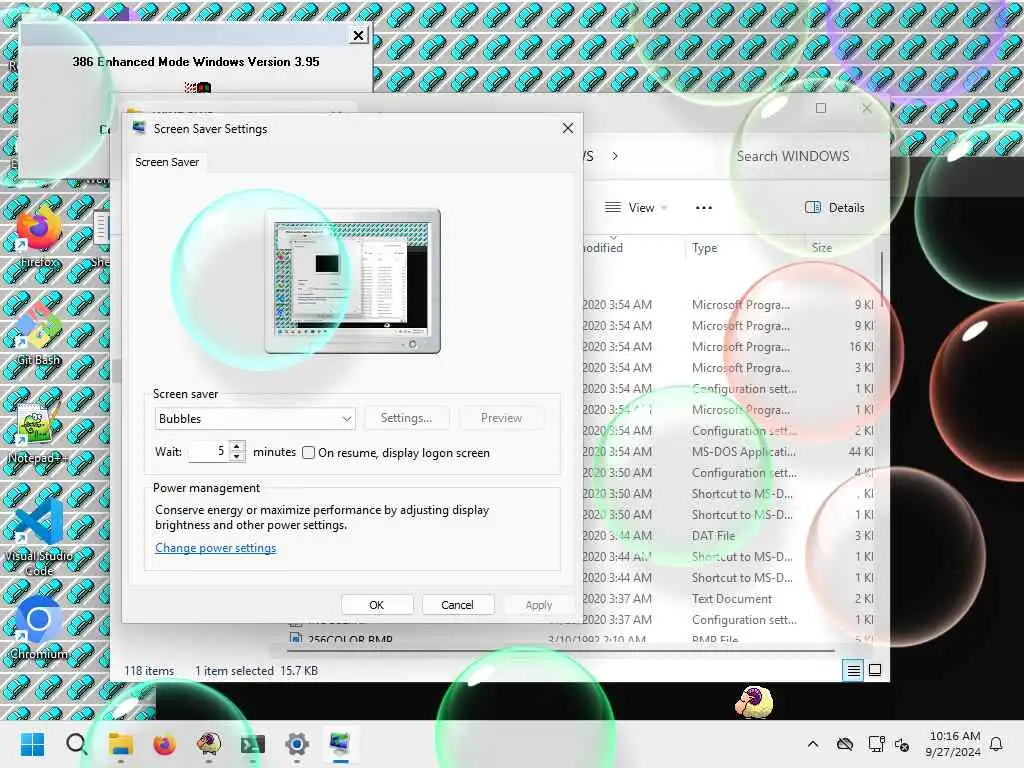
Task: Select the Screen Saver tab
Action: click(x=167, y=162)
